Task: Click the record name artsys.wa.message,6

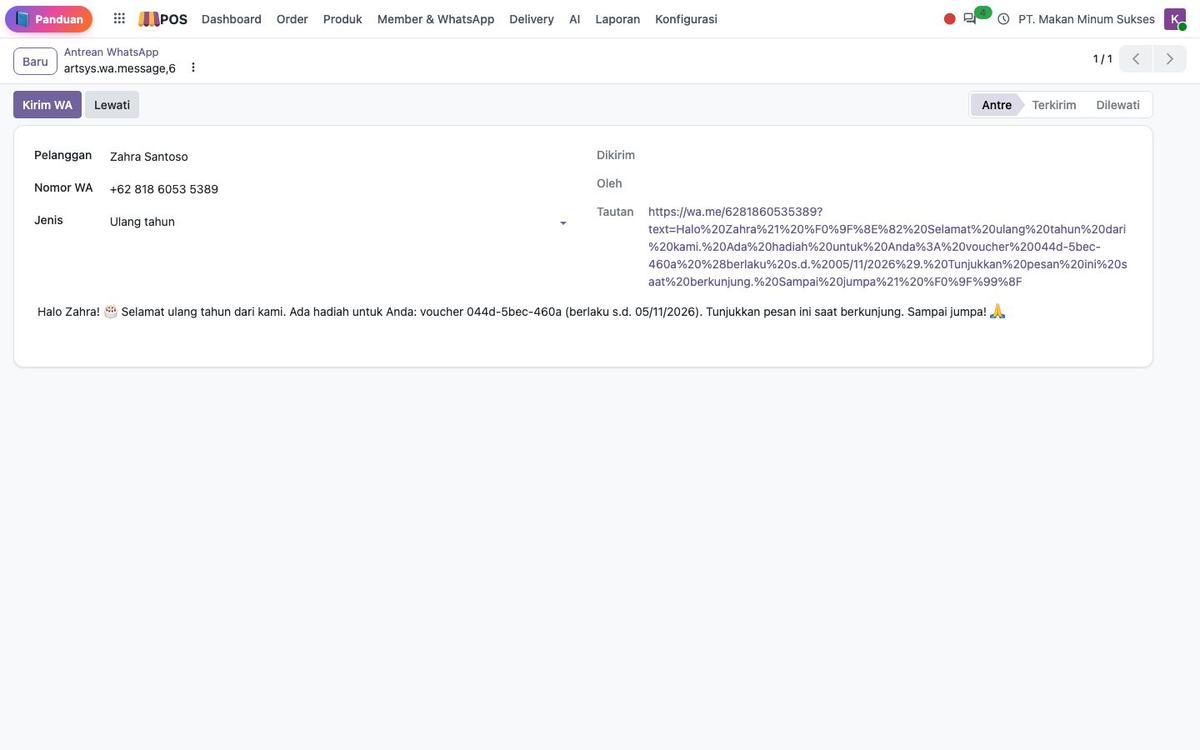Action: (x=120, y=68)
